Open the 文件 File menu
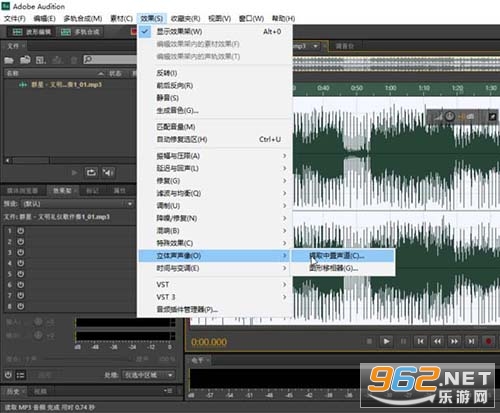Screen dimensions: 500x413 point(15,18)
